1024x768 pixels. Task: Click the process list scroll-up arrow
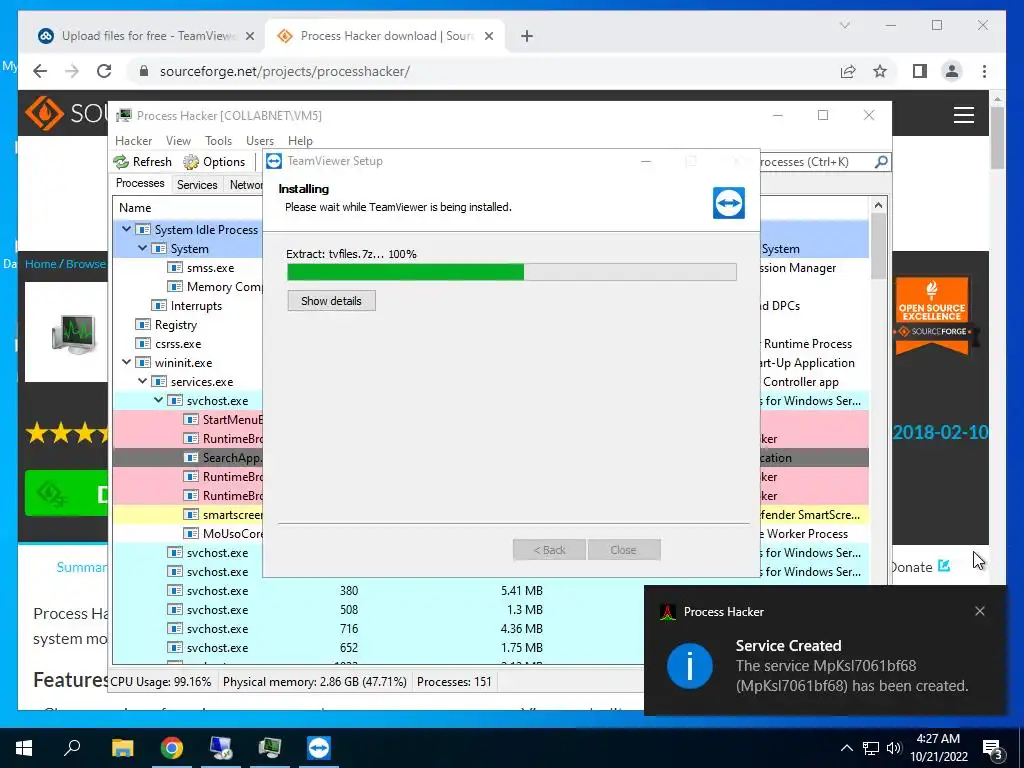878,206
